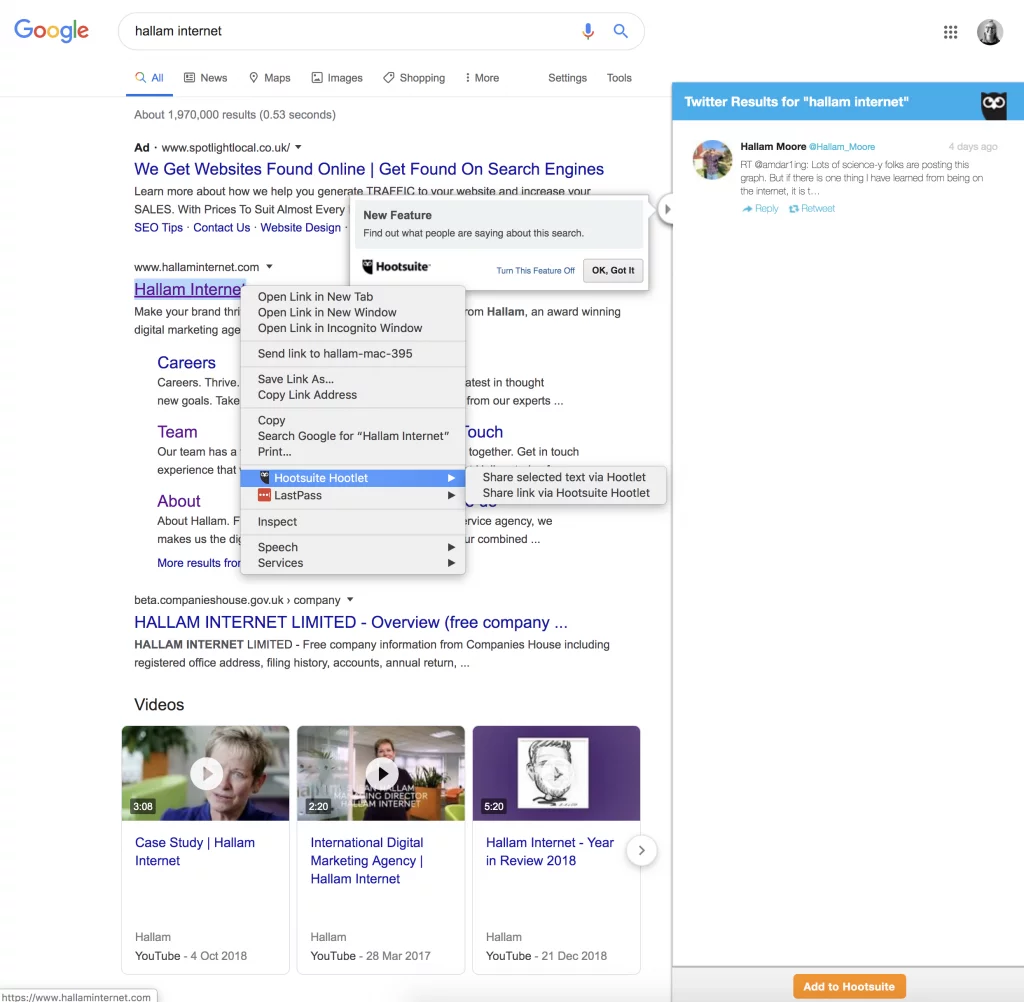This screenshot has width=1024, height=1002.
Task: Expand the Hootsuite Hootlet submenu arrow
Action: click(x=451, y=478)
